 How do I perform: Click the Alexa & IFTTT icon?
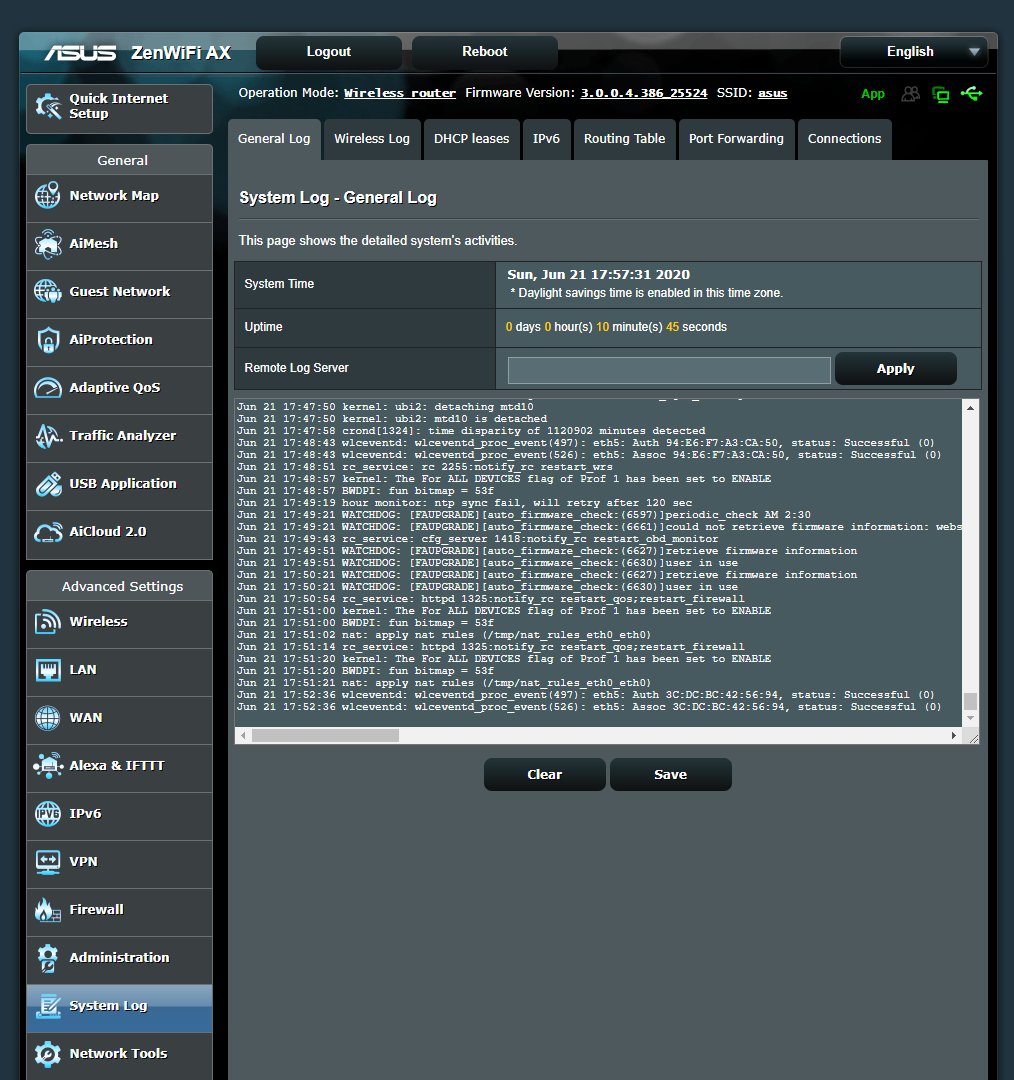[x=48, y=765]
